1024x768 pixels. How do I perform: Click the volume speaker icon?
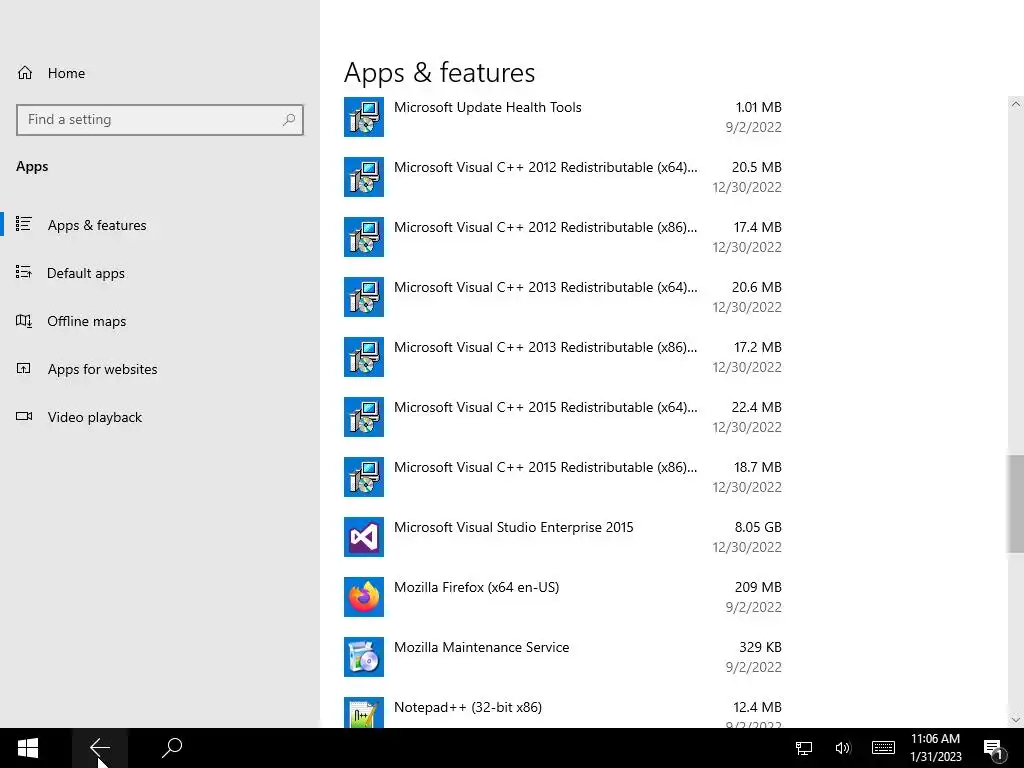(x=842, y=748)
